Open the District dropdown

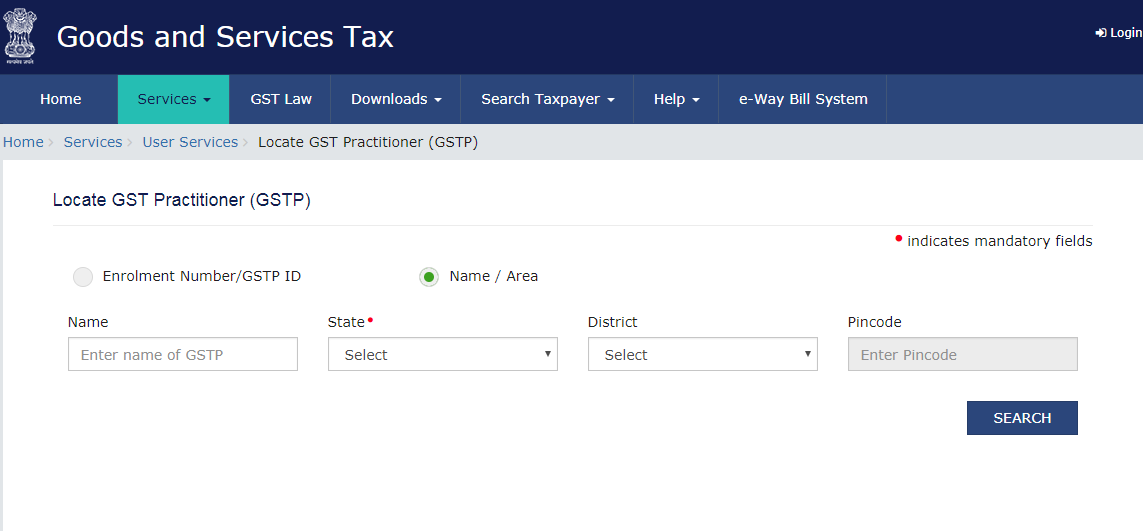[703, 354]
